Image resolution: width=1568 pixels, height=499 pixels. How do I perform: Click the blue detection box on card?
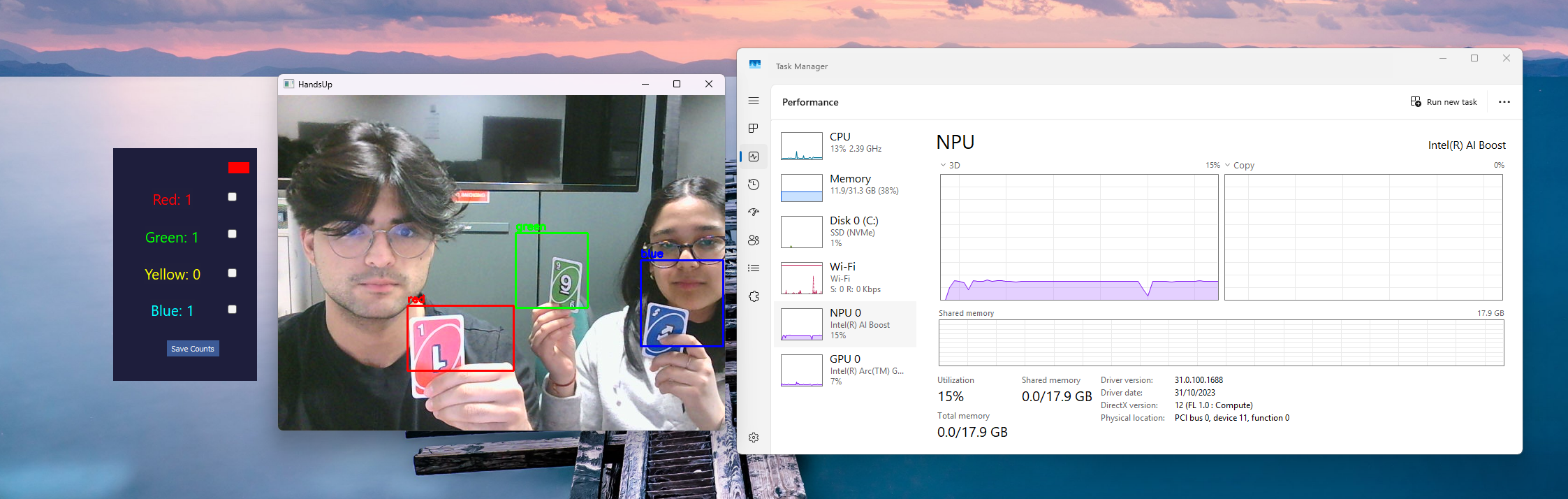(x=682, y=303)
